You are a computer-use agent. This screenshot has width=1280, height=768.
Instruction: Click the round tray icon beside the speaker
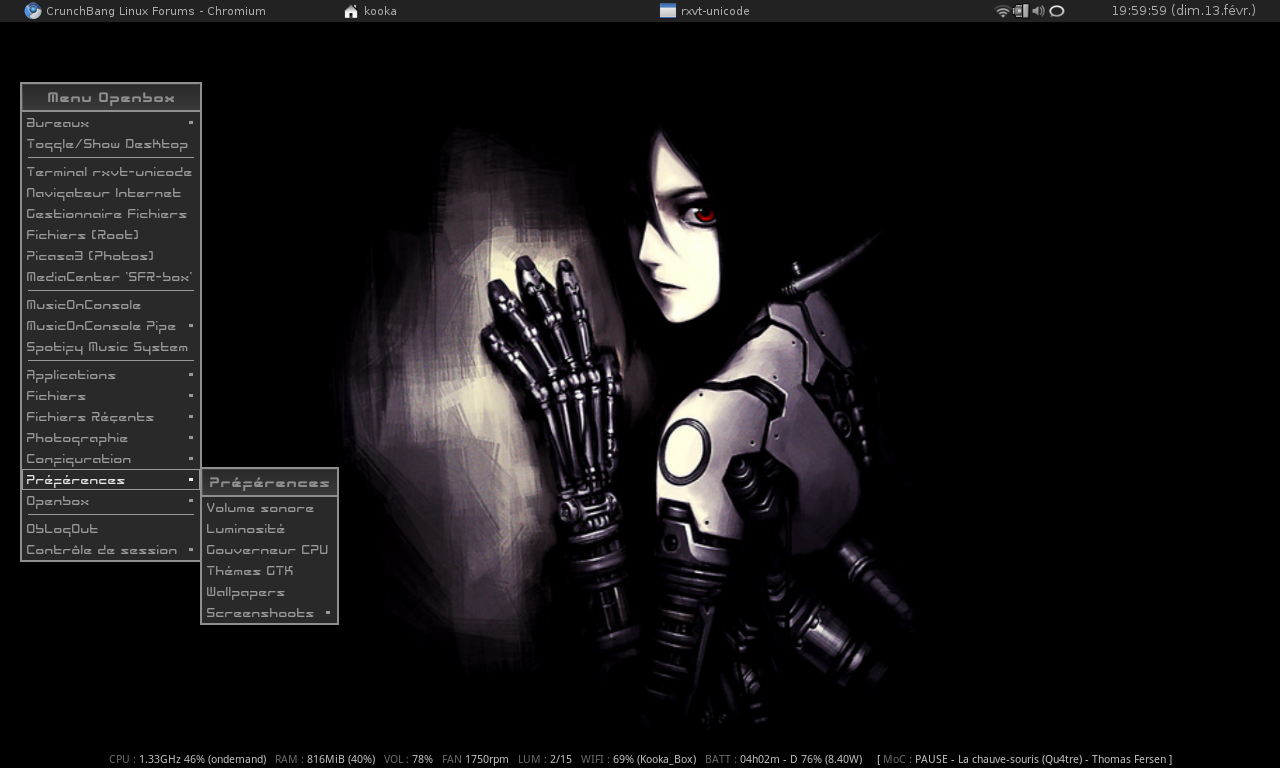click(x=1057, y=11)
